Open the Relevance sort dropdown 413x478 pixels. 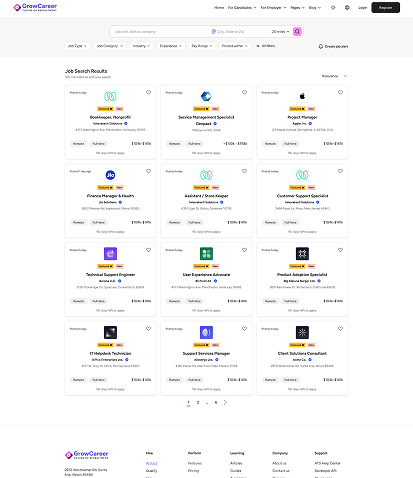pyautogui.click(x=334, y=76)
